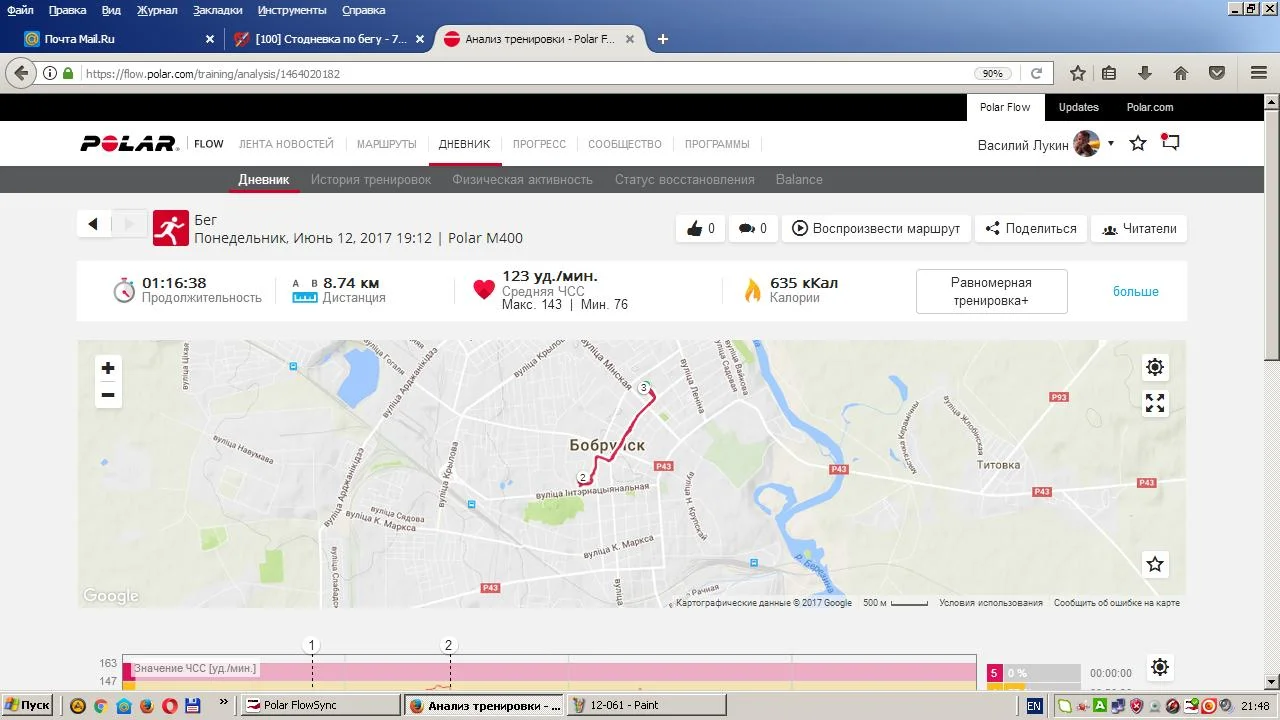Click Воспроизвести маршрут button

click(x=876, y=228)
